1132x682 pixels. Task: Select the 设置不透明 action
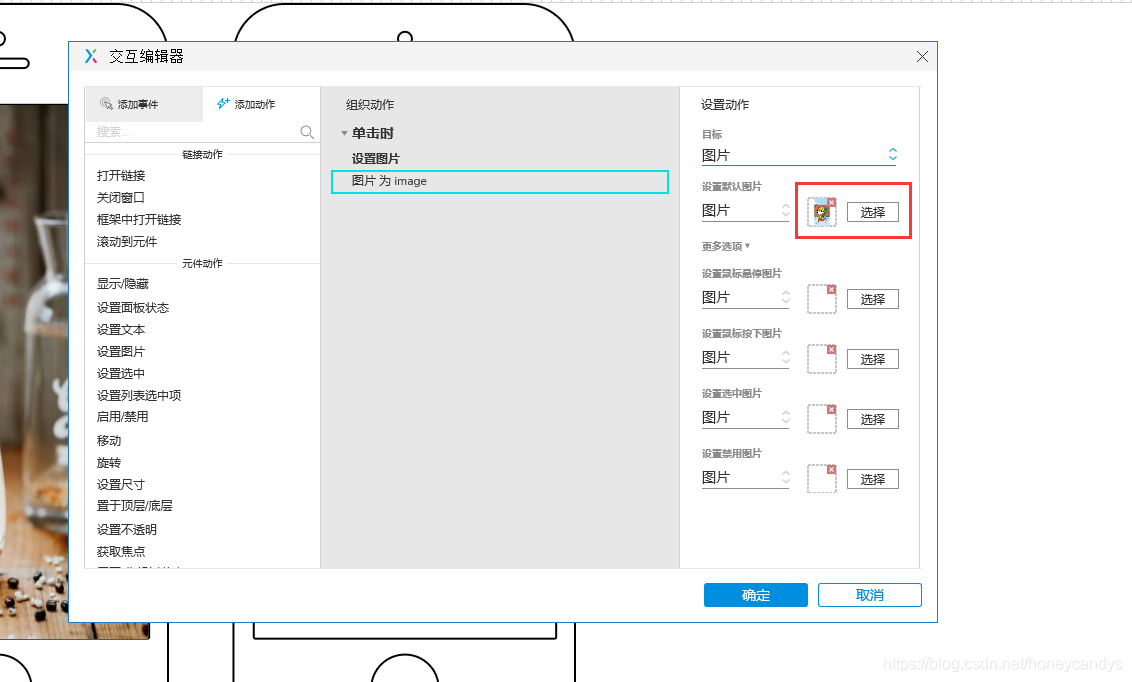coord(127,529)
